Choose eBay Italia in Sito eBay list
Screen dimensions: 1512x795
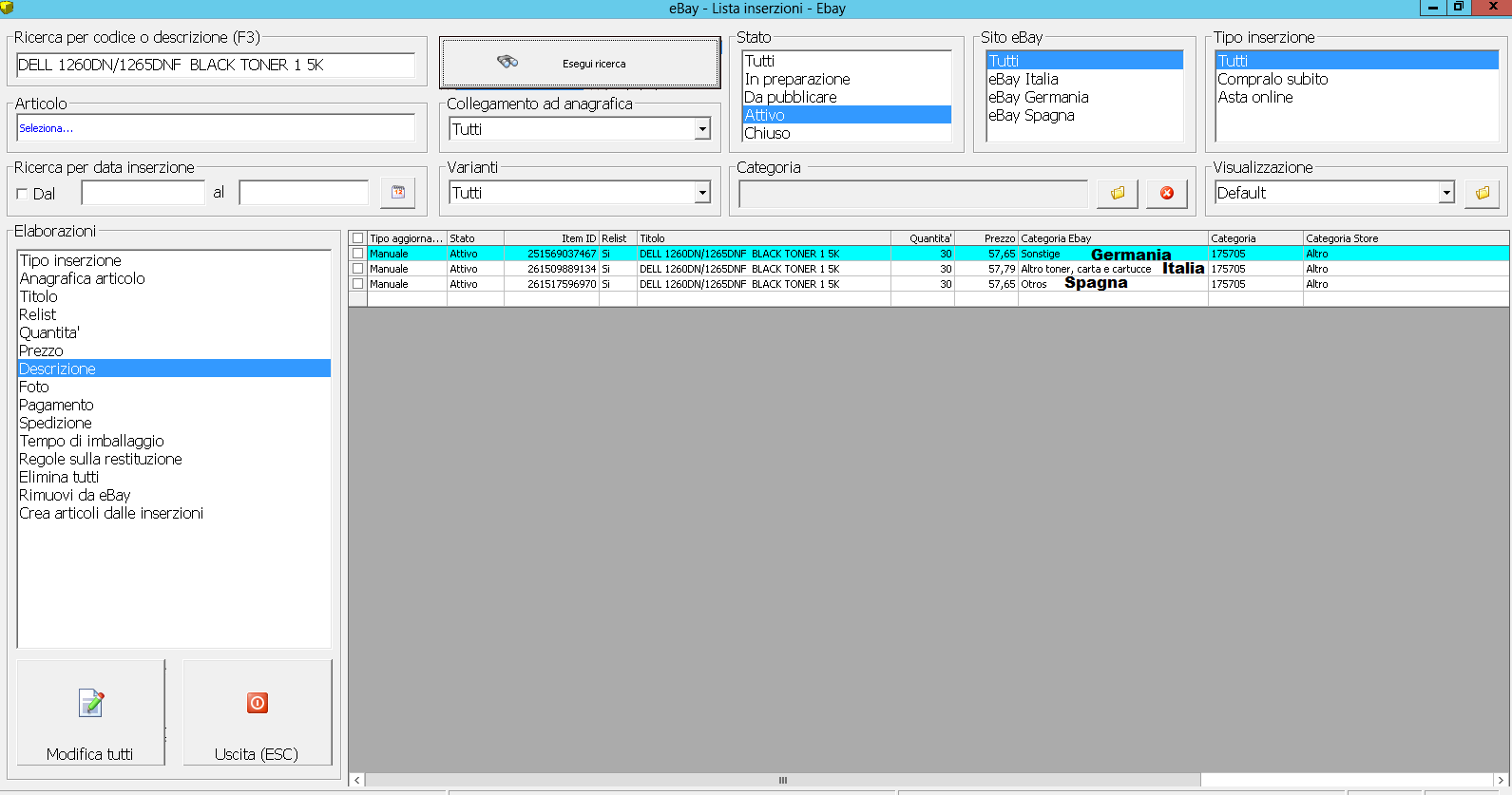tap(1085, 79)
